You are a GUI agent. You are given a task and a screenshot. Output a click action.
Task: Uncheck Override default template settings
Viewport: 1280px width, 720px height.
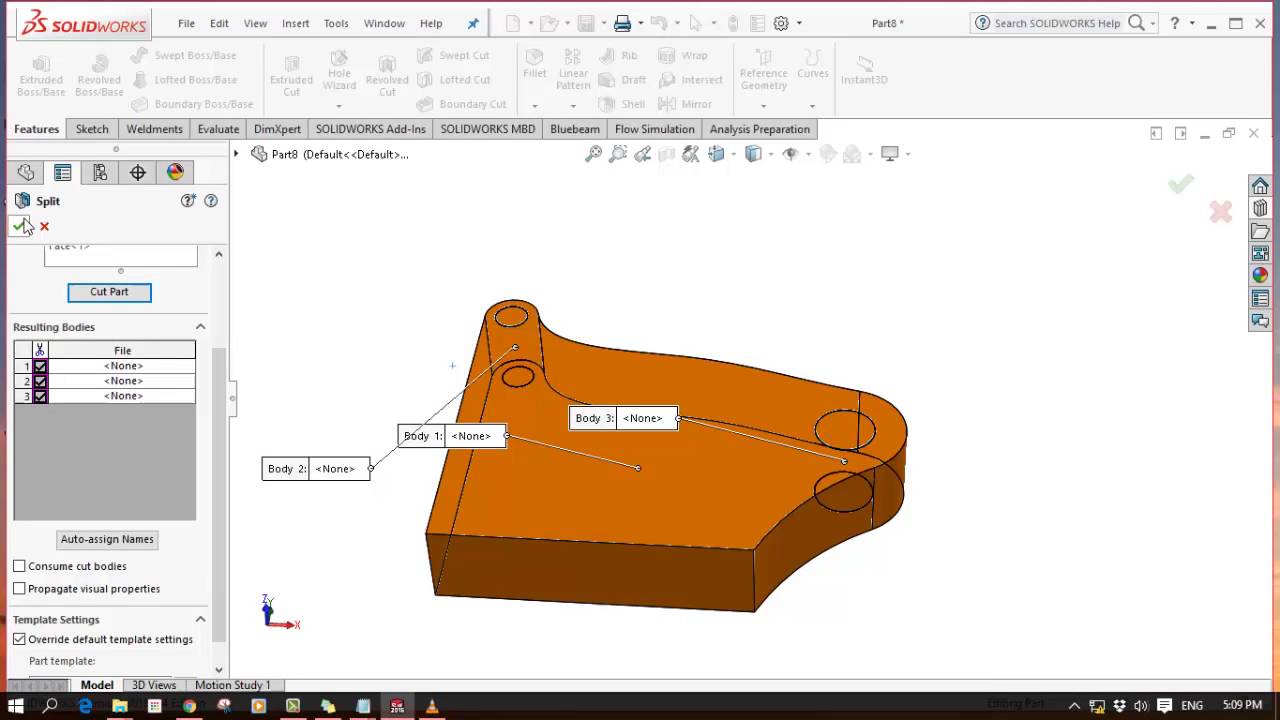click(x=19, y=639)
